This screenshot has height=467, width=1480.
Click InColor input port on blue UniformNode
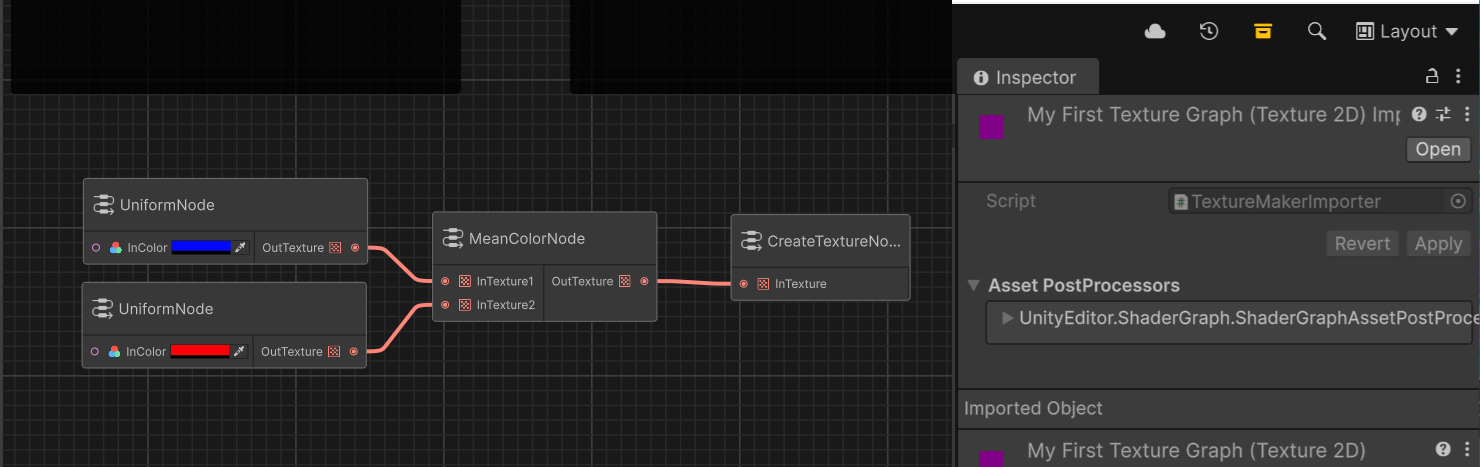[x=96, y=247]
